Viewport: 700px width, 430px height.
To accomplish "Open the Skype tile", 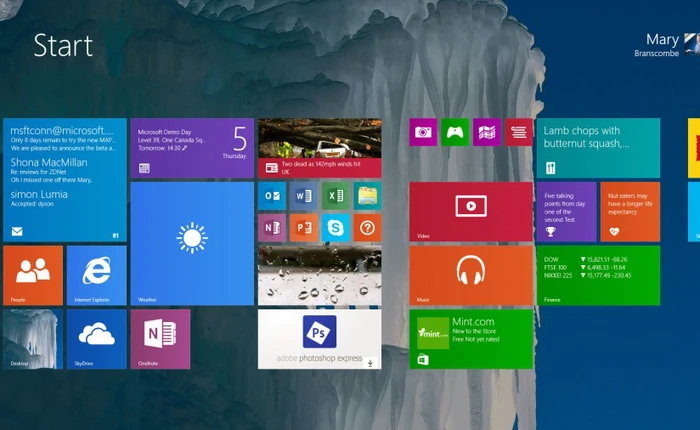I will (x=336, y=228).
